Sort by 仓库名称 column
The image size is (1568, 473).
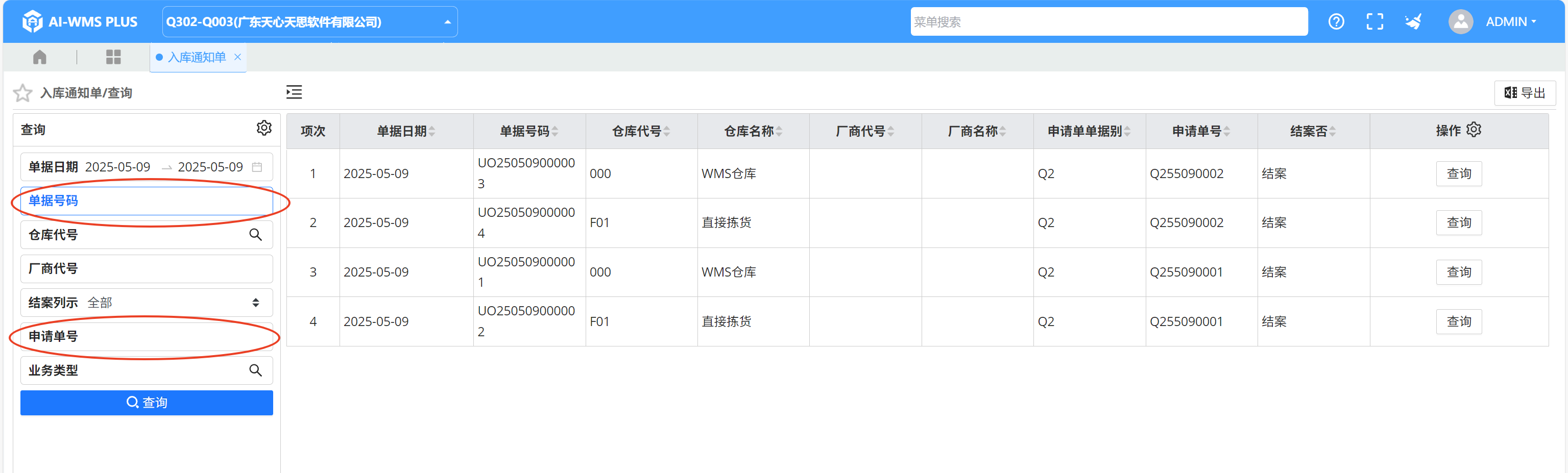779,131
